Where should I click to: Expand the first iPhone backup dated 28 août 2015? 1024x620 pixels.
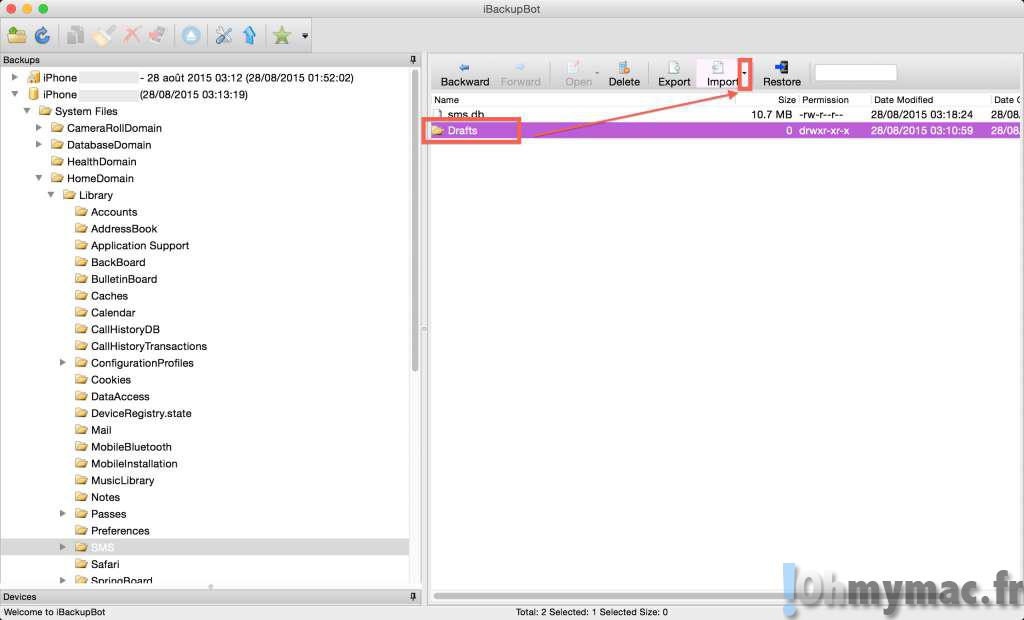click(14, 77)
